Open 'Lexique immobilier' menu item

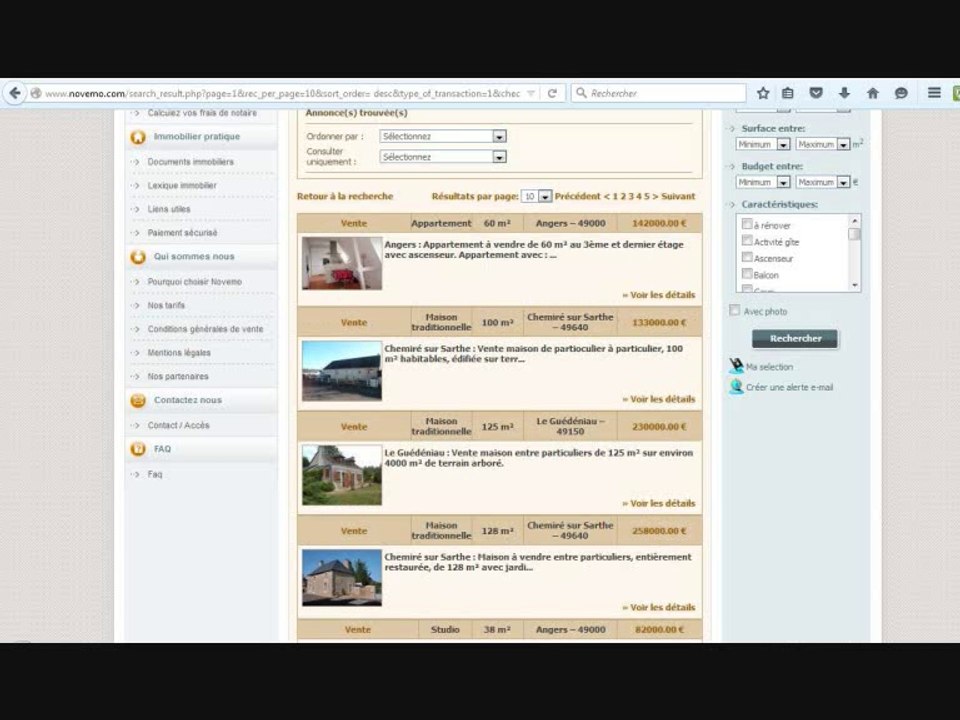coord(182,186)
